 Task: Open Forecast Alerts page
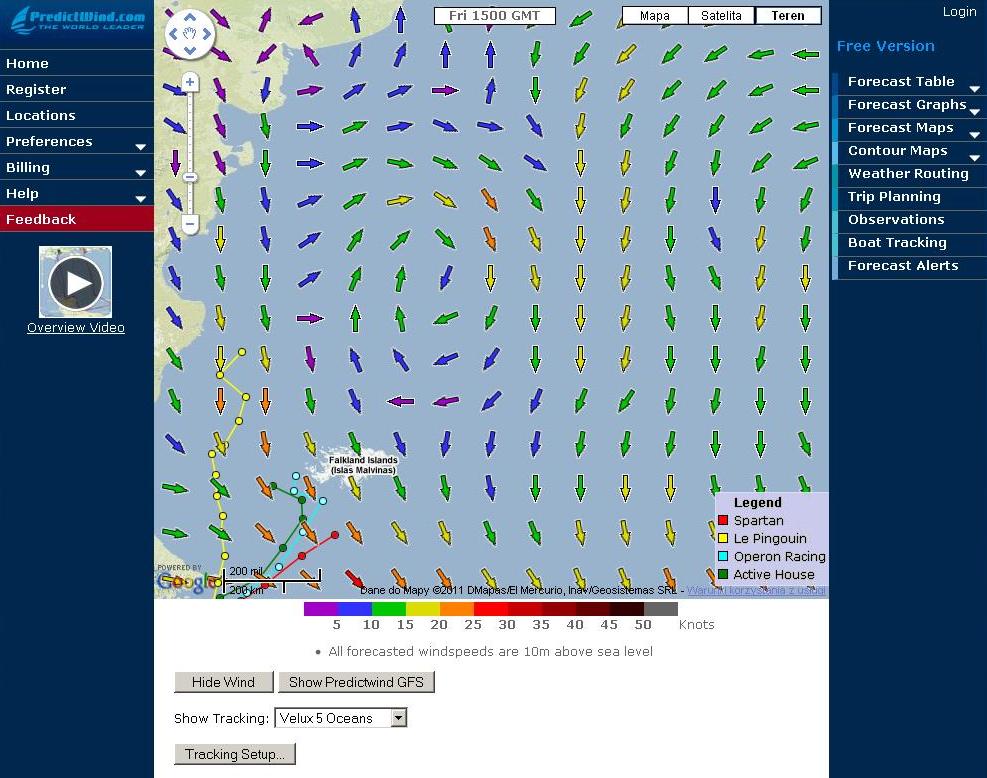pyautogui.click(x=910, y=266)
